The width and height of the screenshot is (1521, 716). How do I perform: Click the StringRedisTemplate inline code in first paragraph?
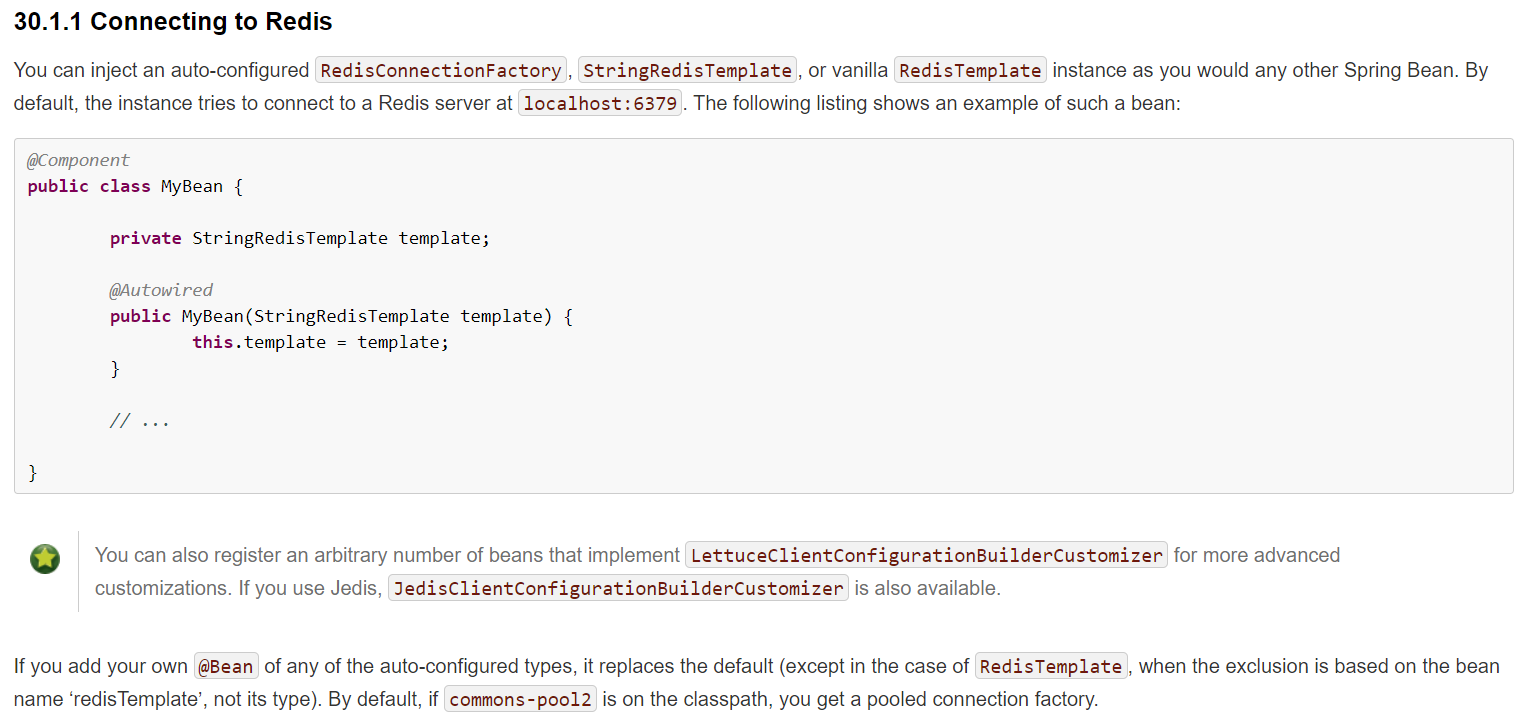click(x=687, y=70)
